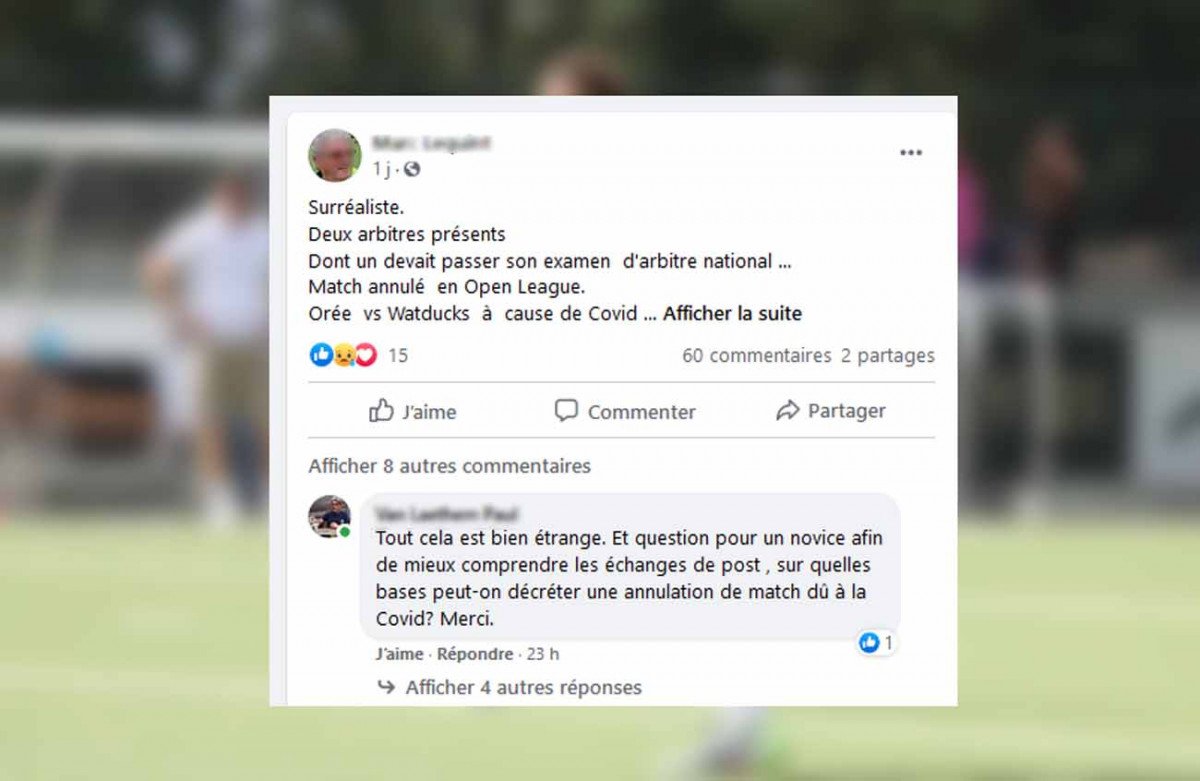Expand post with Afficher la suite

[732, 313]
